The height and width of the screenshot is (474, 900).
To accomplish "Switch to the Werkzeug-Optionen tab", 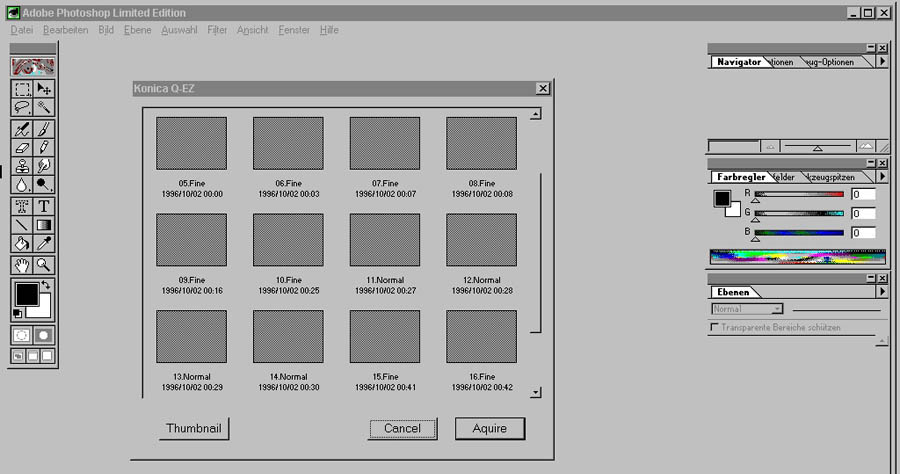I will pos(831,62).
